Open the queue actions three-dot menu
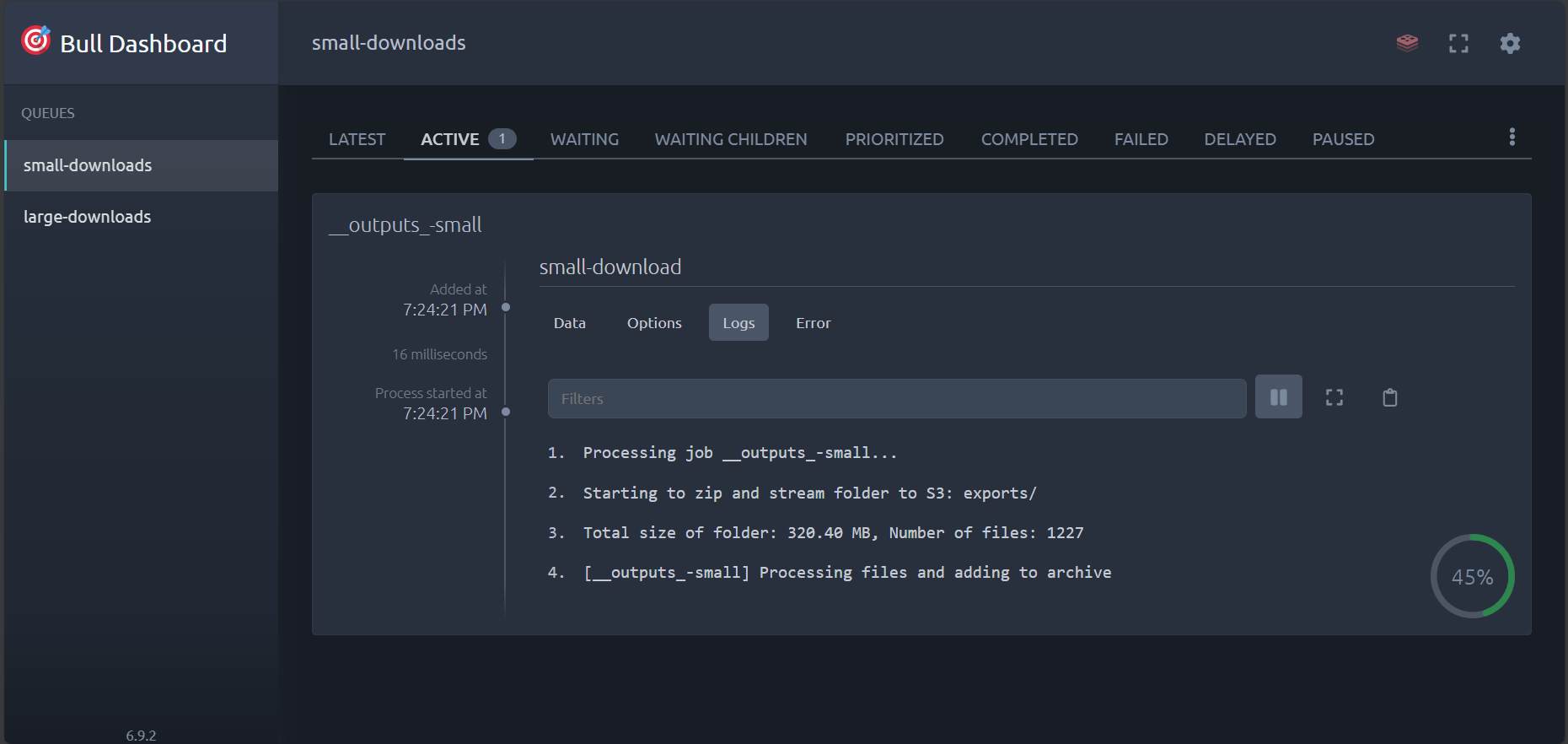1568x744 pixels. click(1512, 137)
